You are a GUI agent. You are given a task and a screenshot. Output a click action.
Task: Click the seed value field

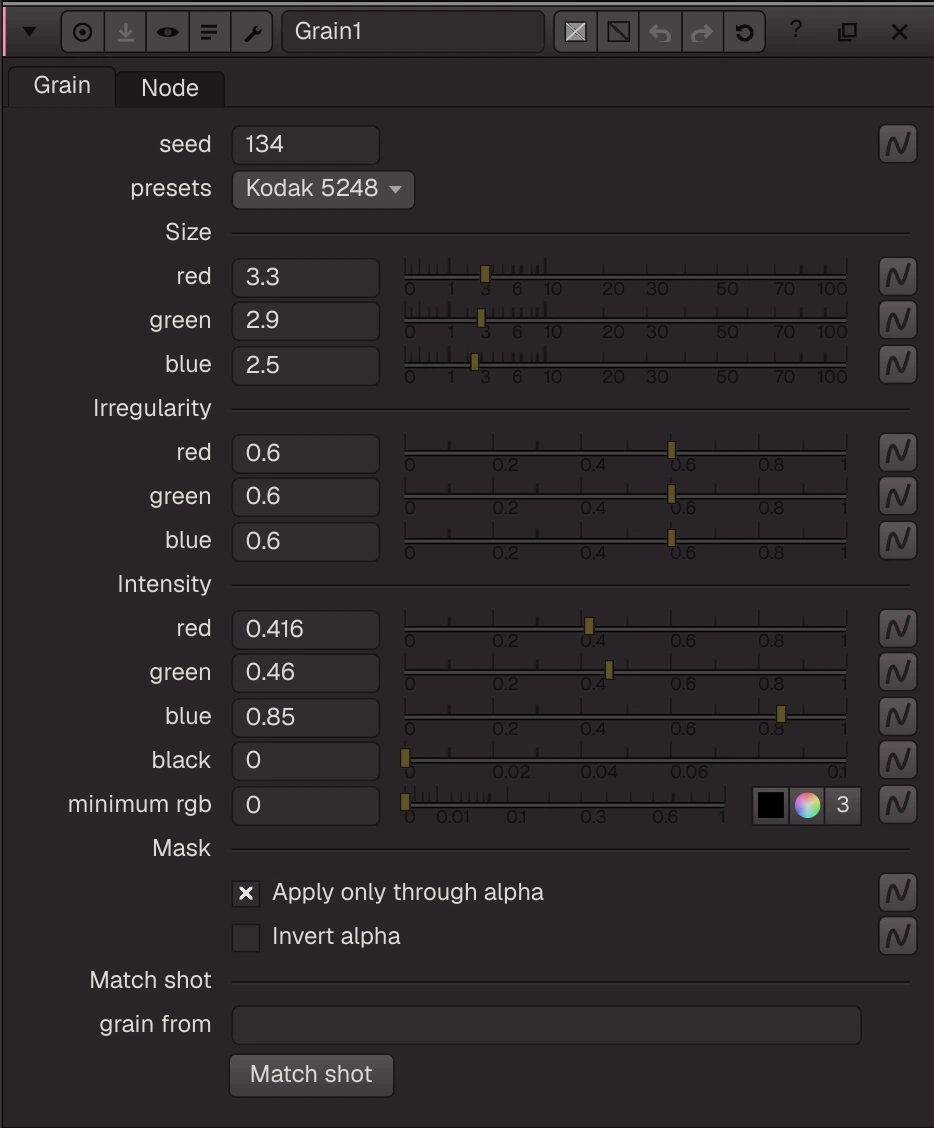point(306,145)
